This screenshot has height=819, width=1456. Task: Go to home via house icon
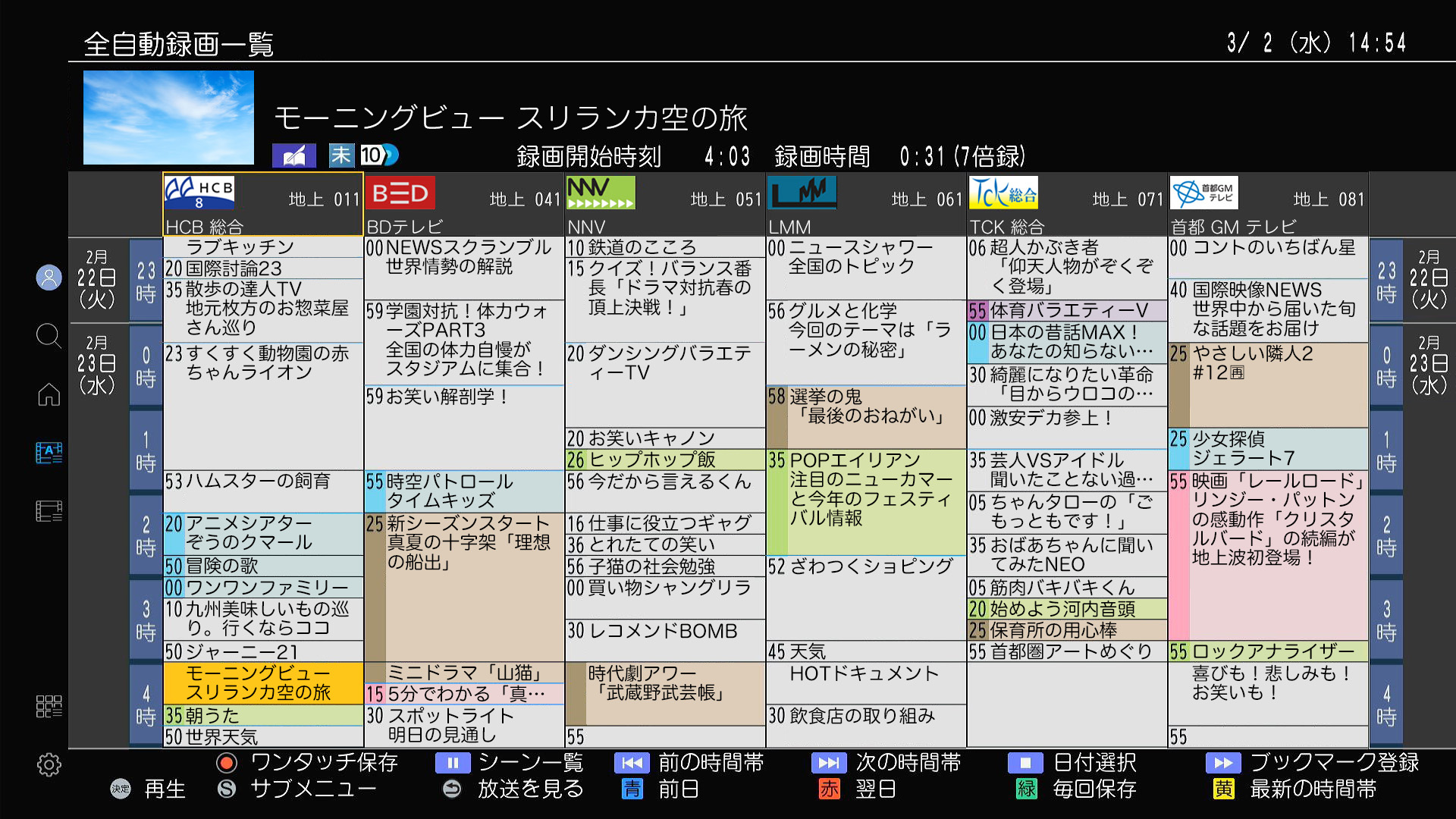click(49, 394)
